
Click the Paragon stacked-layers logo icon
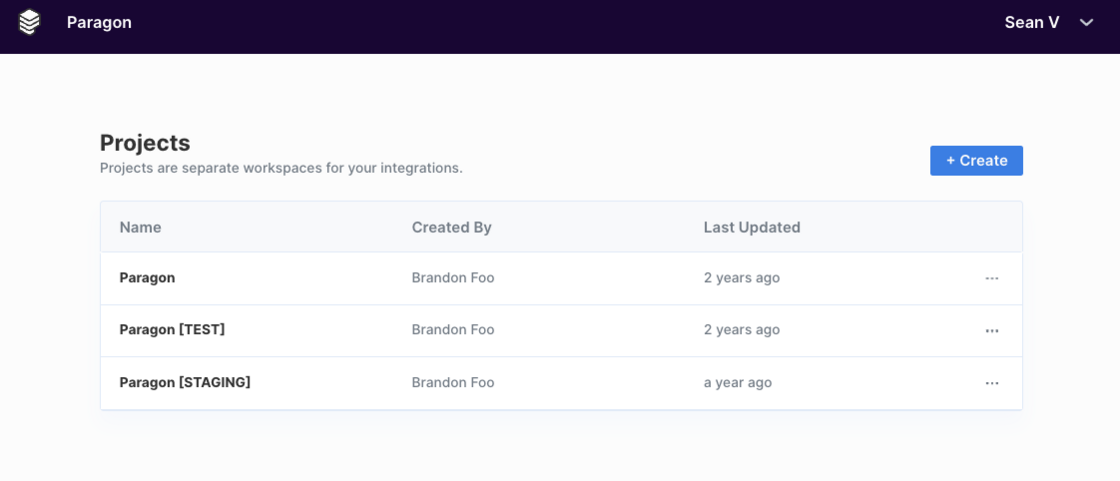pyautogui.click(x=30, y=22)
